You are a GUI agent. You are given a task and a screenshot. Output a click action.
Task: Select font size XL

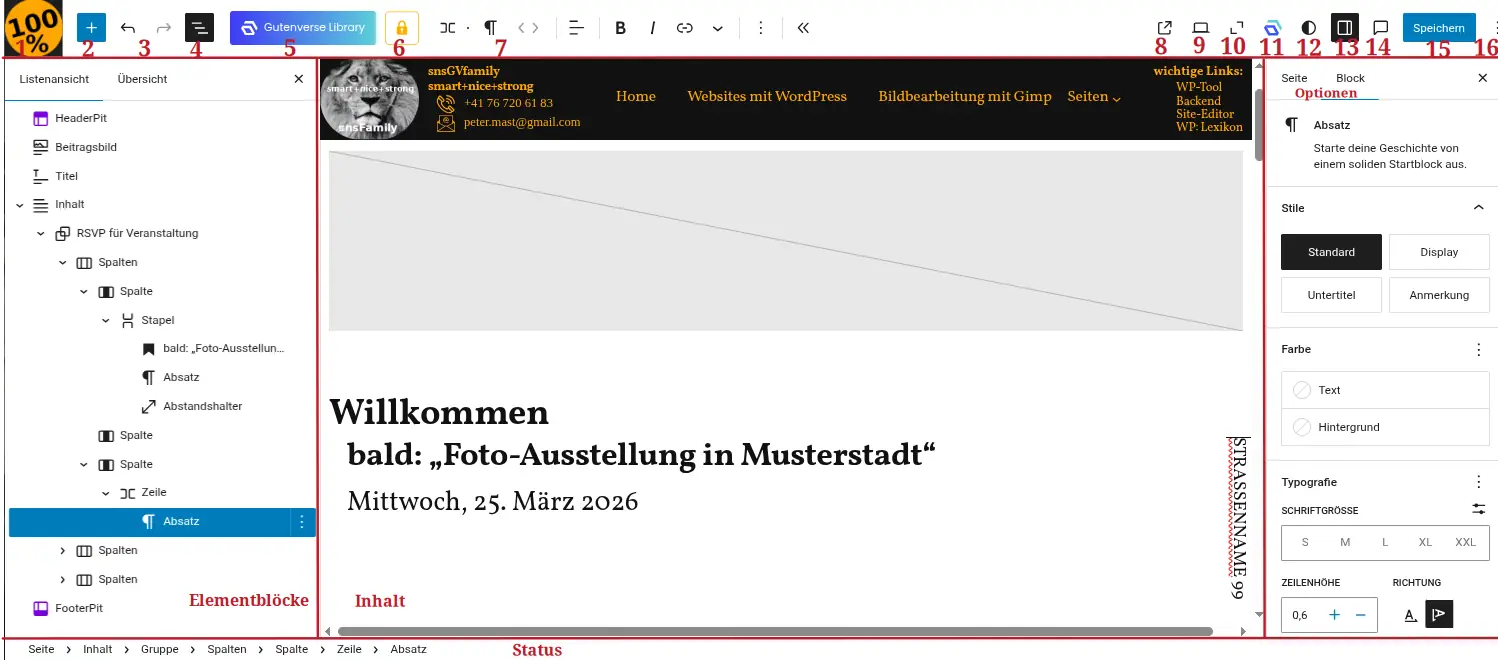pos(1425,542)
